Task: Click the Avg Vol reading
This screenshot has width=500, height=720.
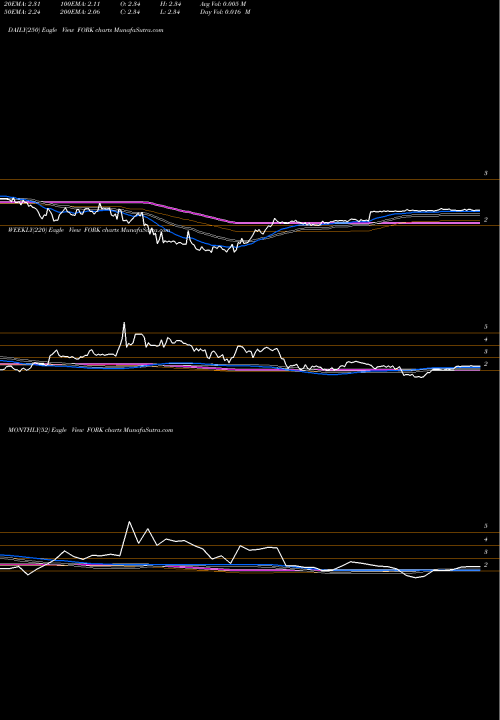Action: (223, 4)
